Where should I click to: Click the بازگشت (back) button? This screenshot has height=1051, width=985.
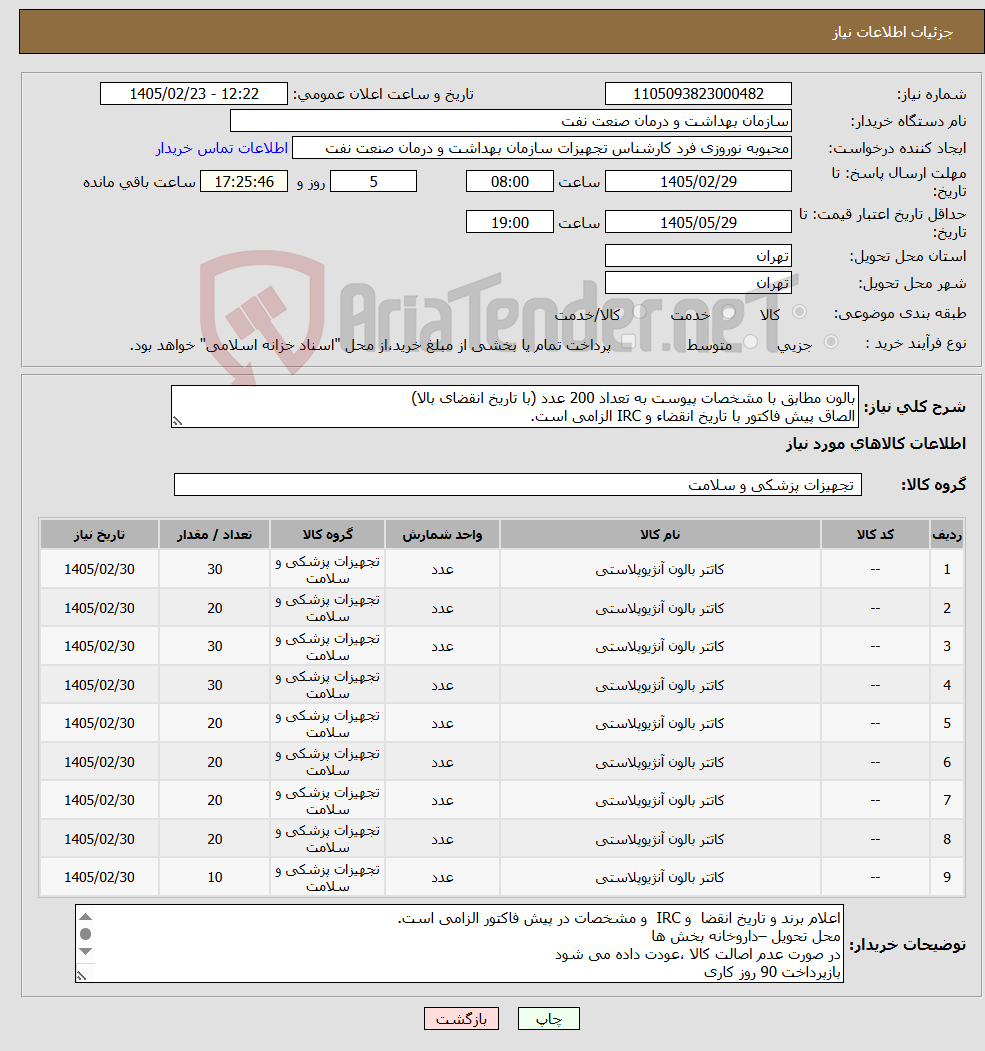pos(461,1019)
